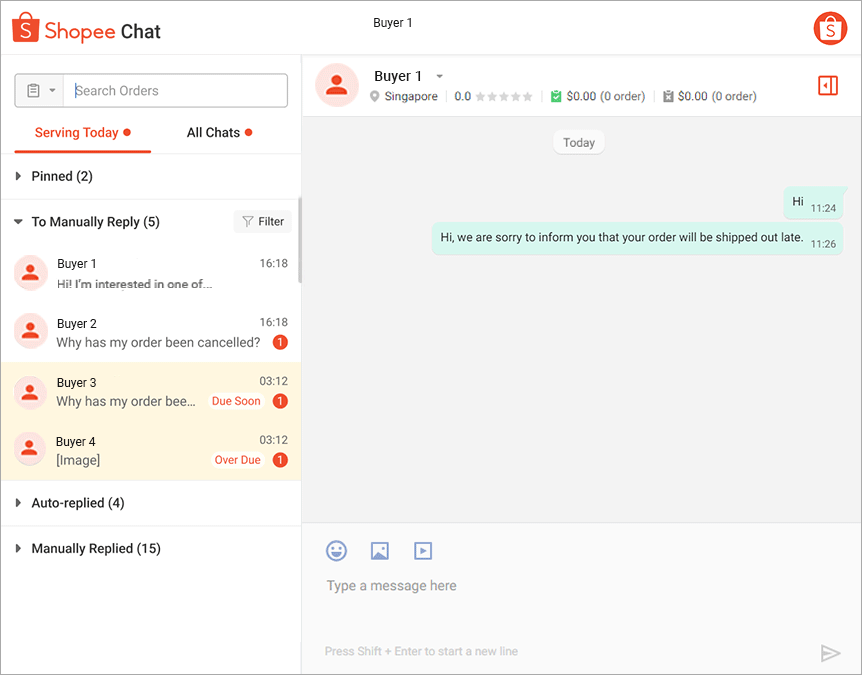Open the order search type dropdown
Viewport: 862px width, 675px height.
[40, 91]
